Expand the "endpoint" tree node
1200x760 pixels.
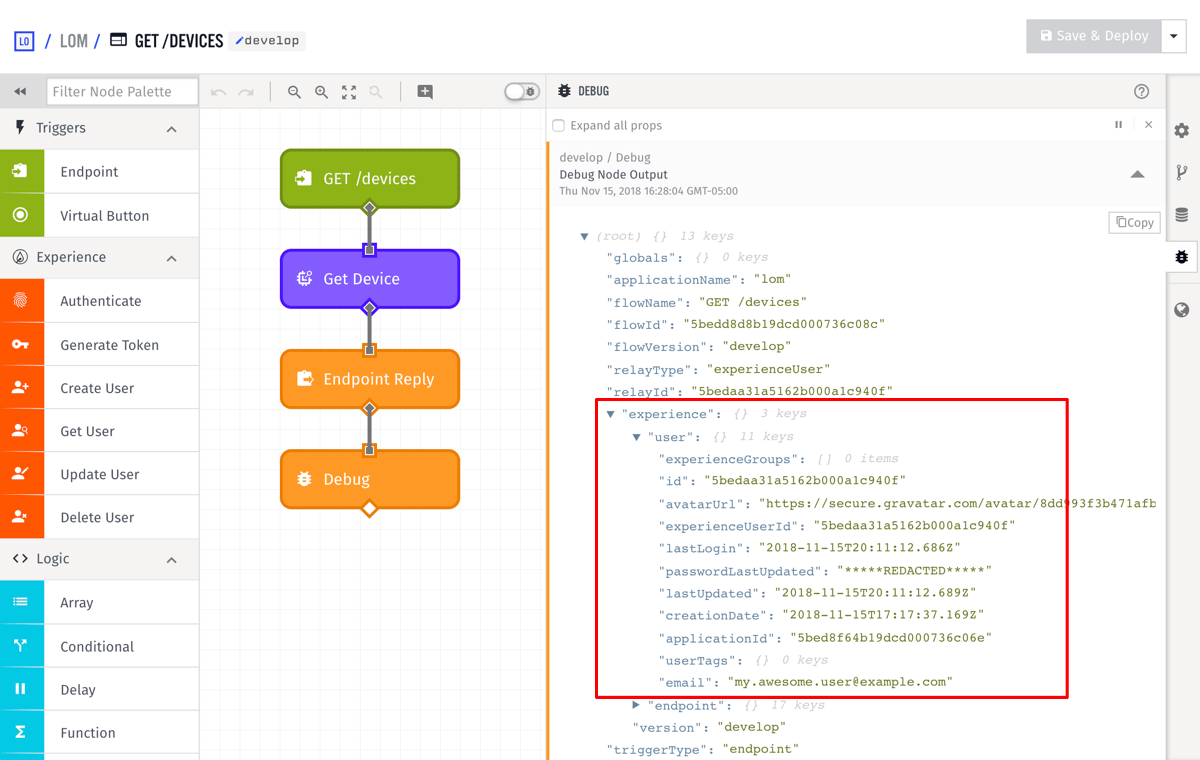coord(637,705)
